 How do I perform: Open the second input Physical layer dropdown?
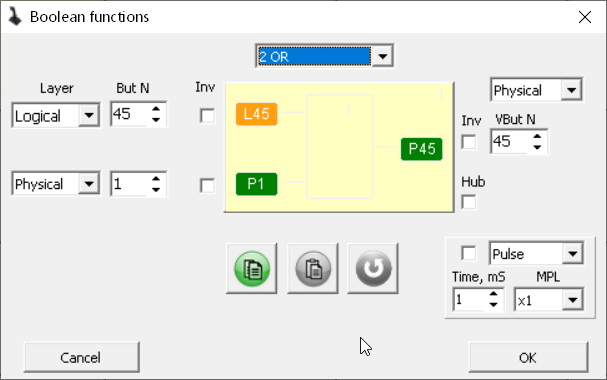click(x=89, y=183)
